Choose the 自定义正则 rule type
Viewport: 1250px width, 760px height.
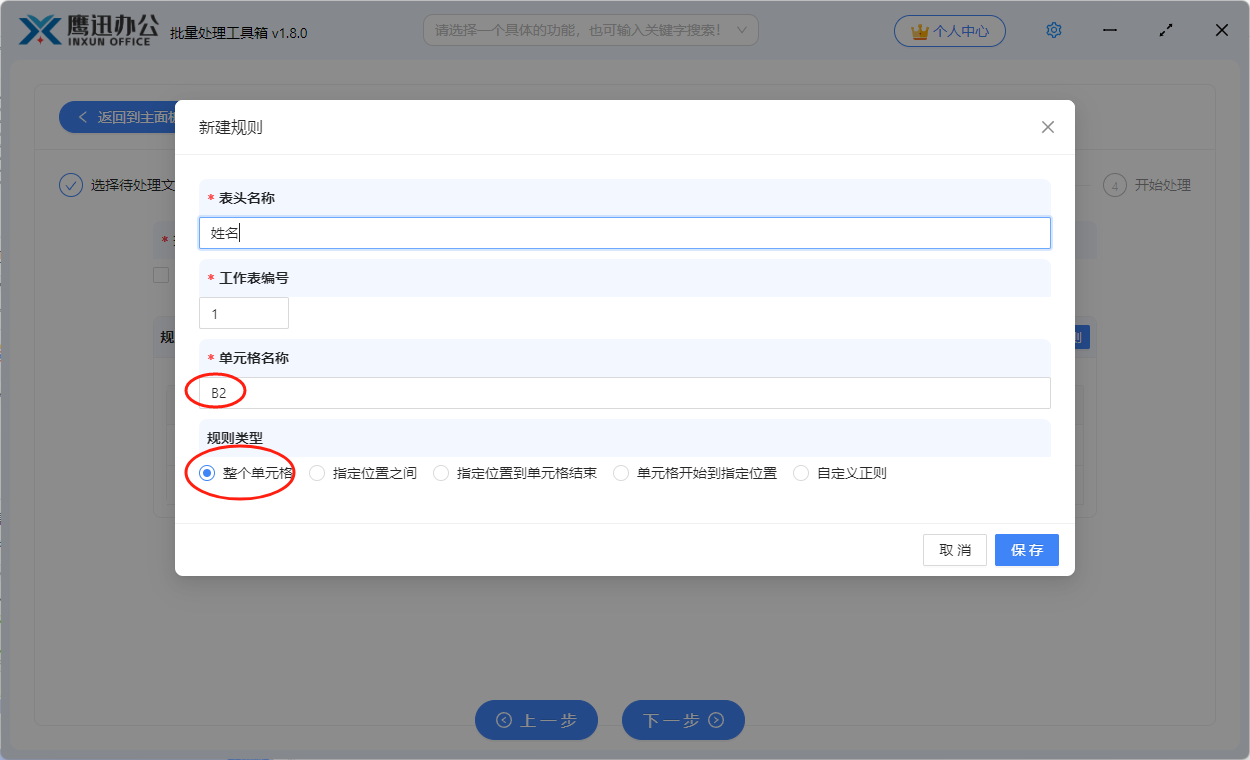(x=801, y=473)
